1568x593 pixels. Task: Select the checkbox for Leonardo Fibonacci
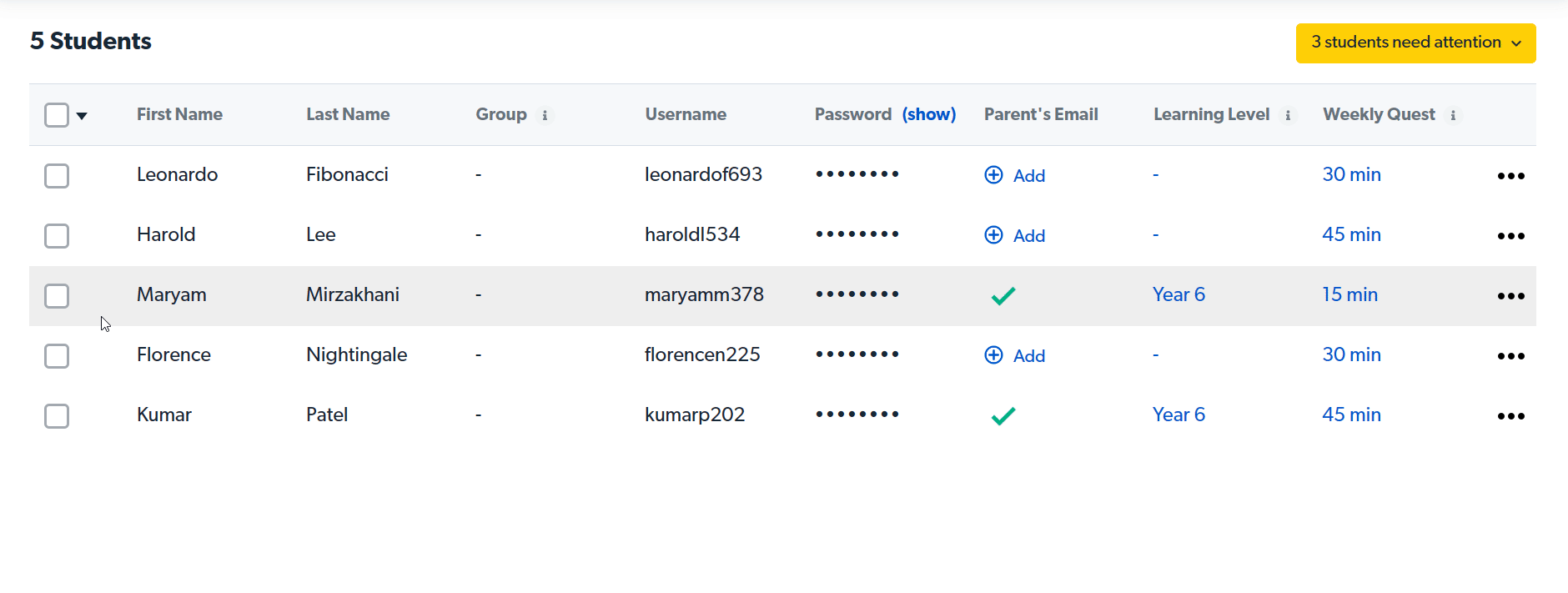pyautogui.click(x=57, y=176)
